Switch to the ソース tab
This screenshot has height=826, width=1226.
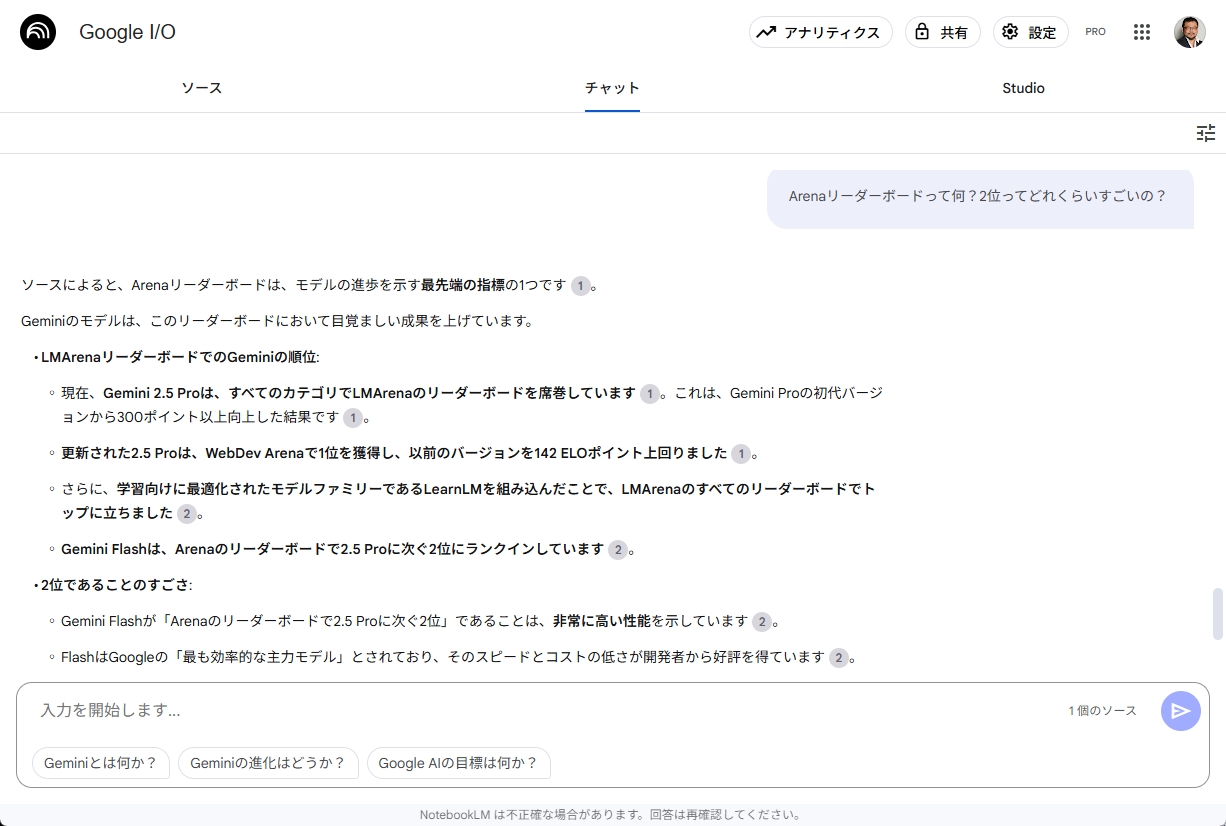pos(201,88)
